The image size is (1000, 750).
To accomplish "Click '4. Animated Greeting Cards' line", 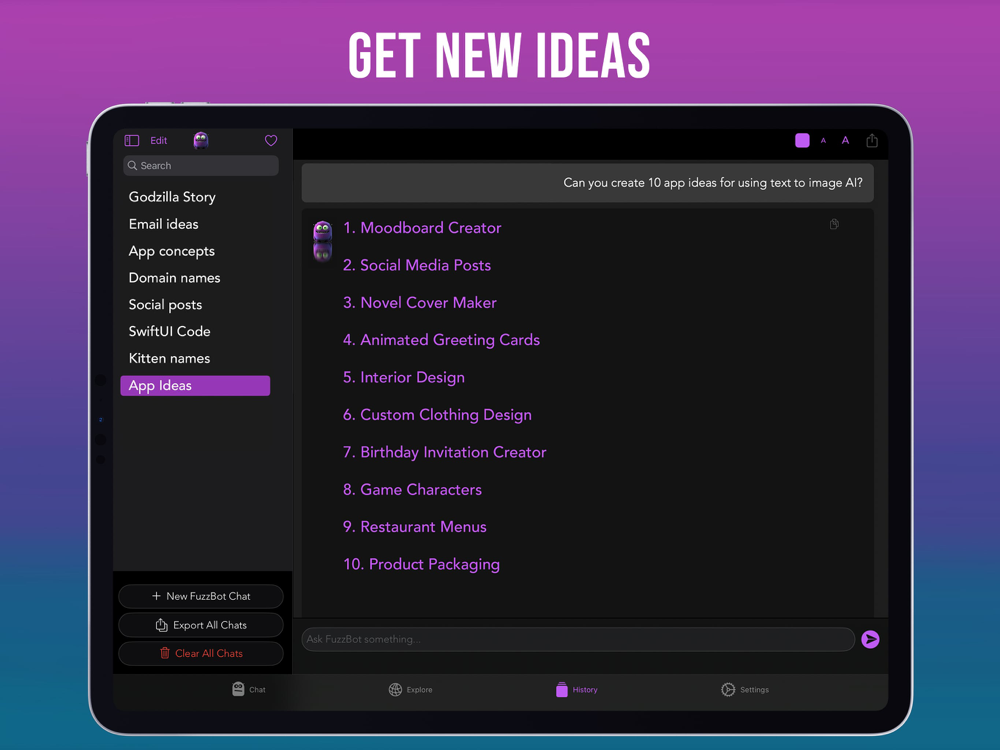I will pos(441,340).
